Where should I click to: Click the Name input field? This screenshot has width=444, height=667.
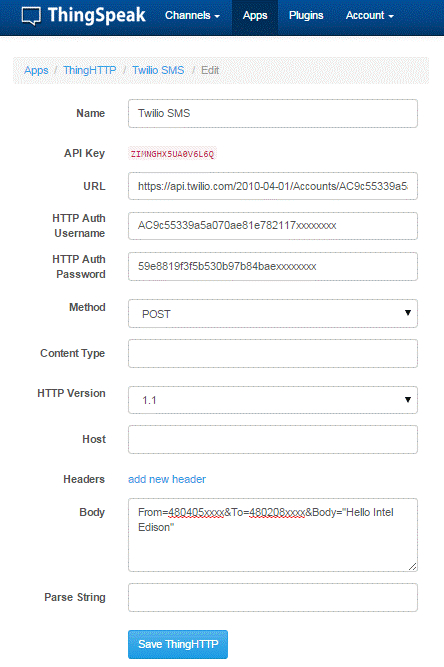coord(273,114)
